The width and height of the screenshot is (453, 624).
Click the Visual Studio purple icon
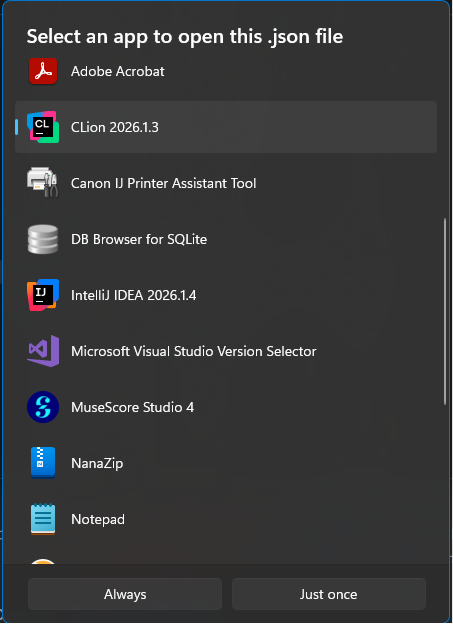point(43,351)
